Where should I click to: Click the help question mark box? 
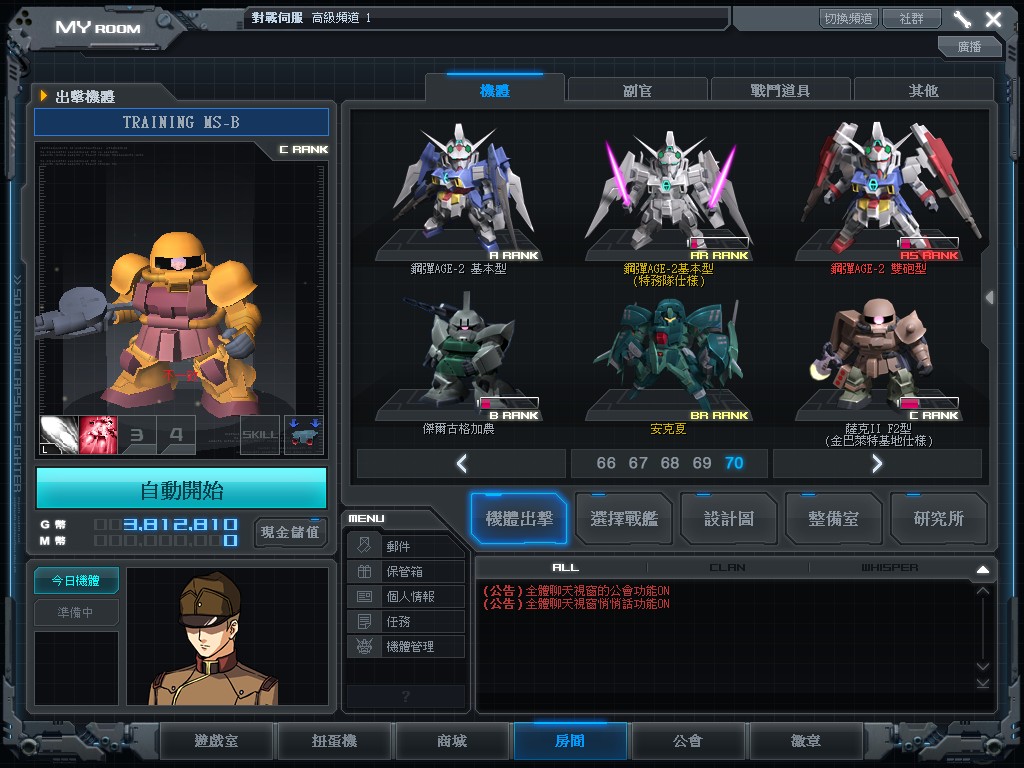[406, 696]
